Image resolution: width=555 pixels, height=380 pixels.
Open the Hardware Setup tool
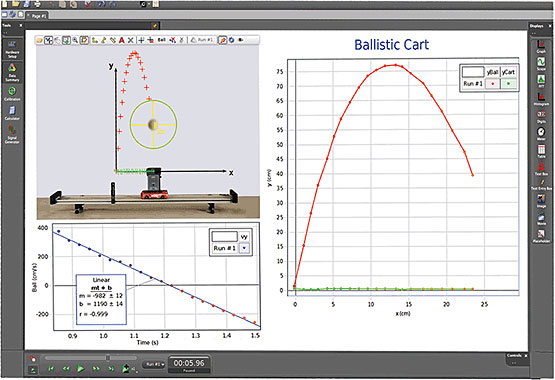pyautogui.click(x=12, y=49)
